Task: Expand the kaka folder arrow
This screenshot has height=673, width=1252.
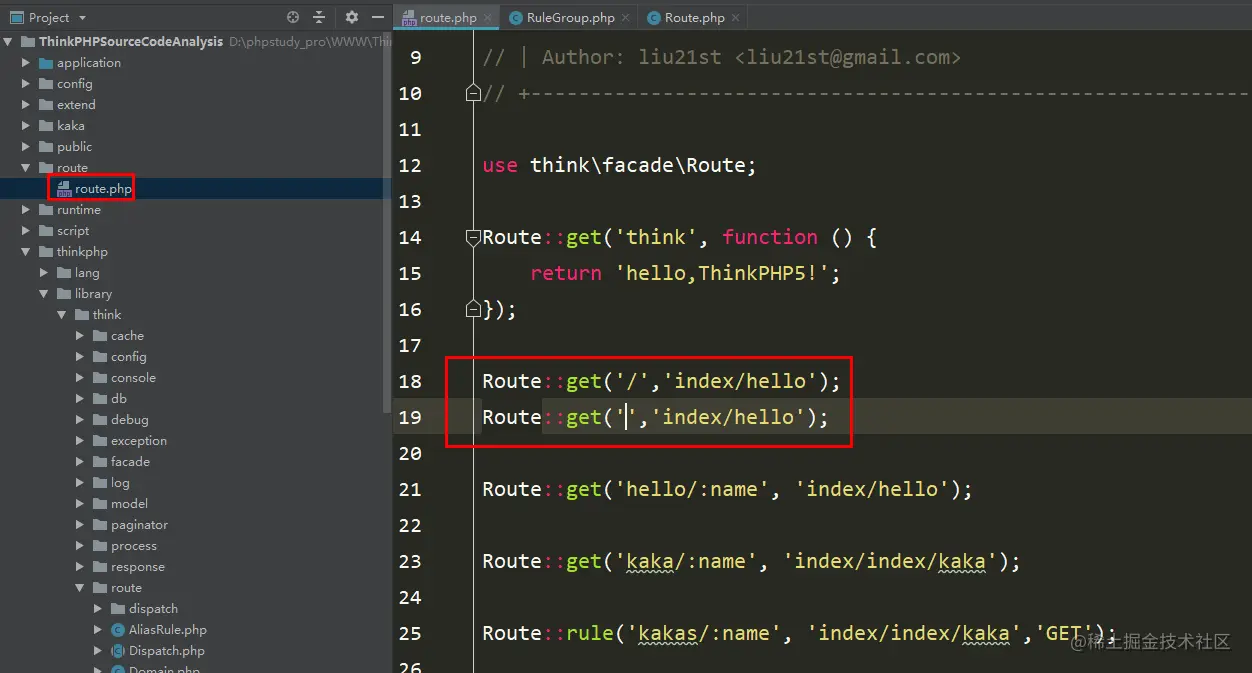Action: coord(26,126)
